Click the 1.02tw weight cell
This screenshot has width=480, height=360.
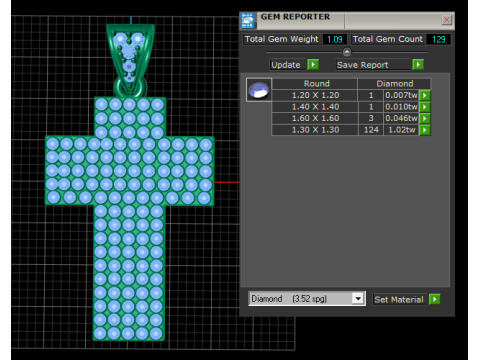coord(401,130)
